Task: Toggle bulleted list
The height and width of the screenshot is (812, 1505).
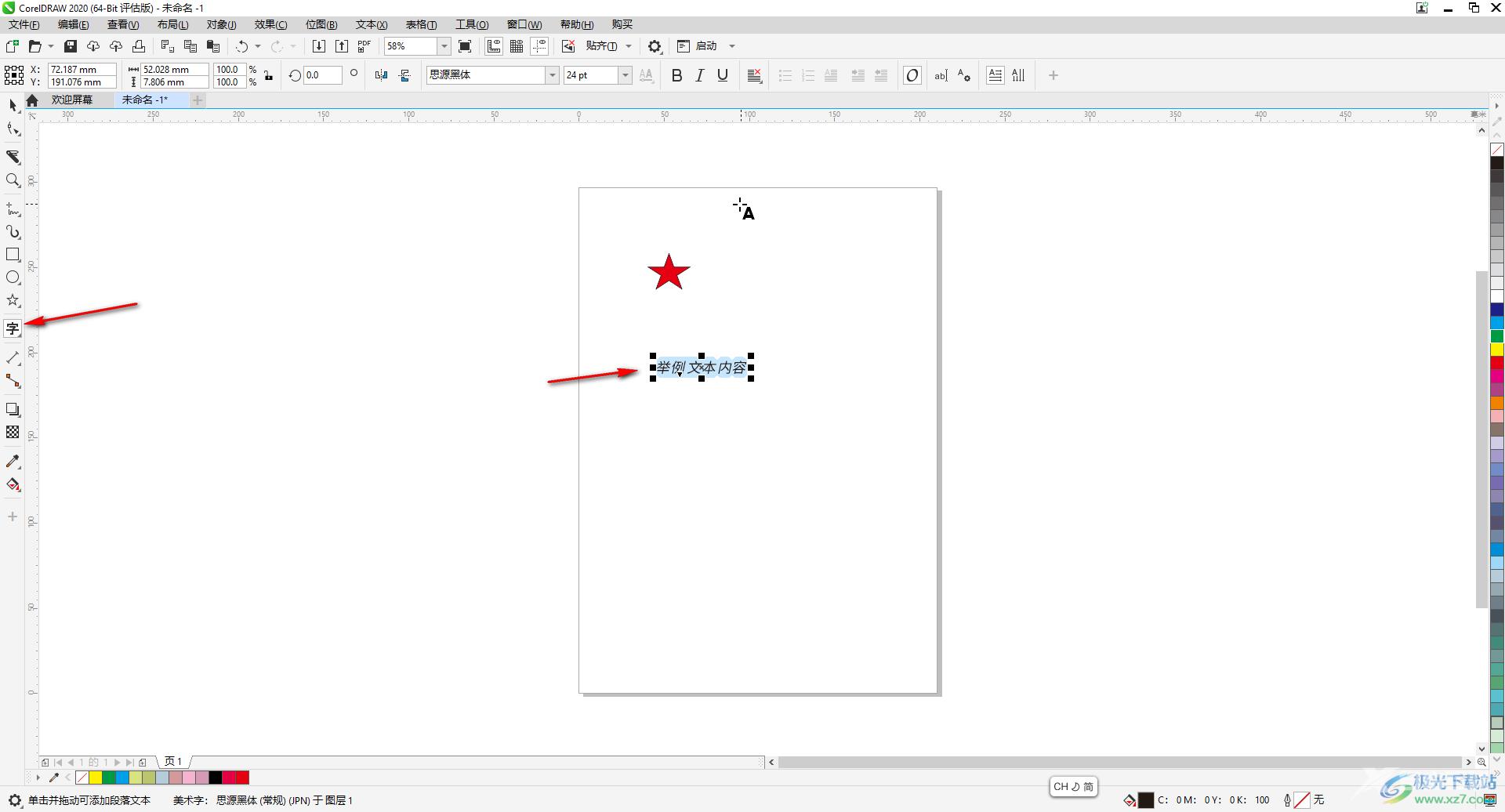Action: [x=785, y=75]
